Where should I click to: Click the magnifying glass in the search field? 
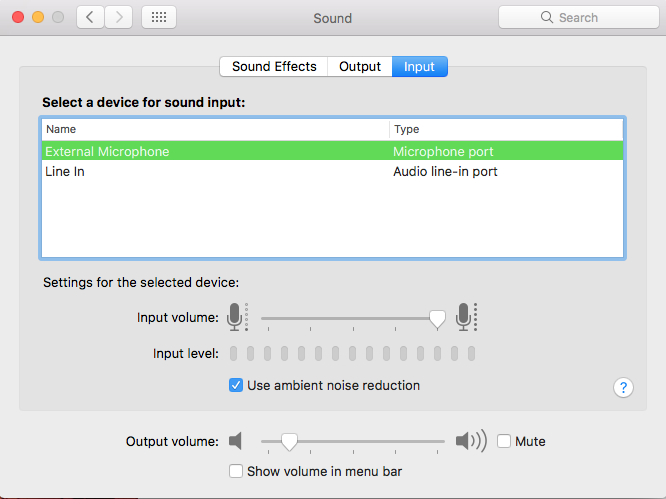[547, 17]
